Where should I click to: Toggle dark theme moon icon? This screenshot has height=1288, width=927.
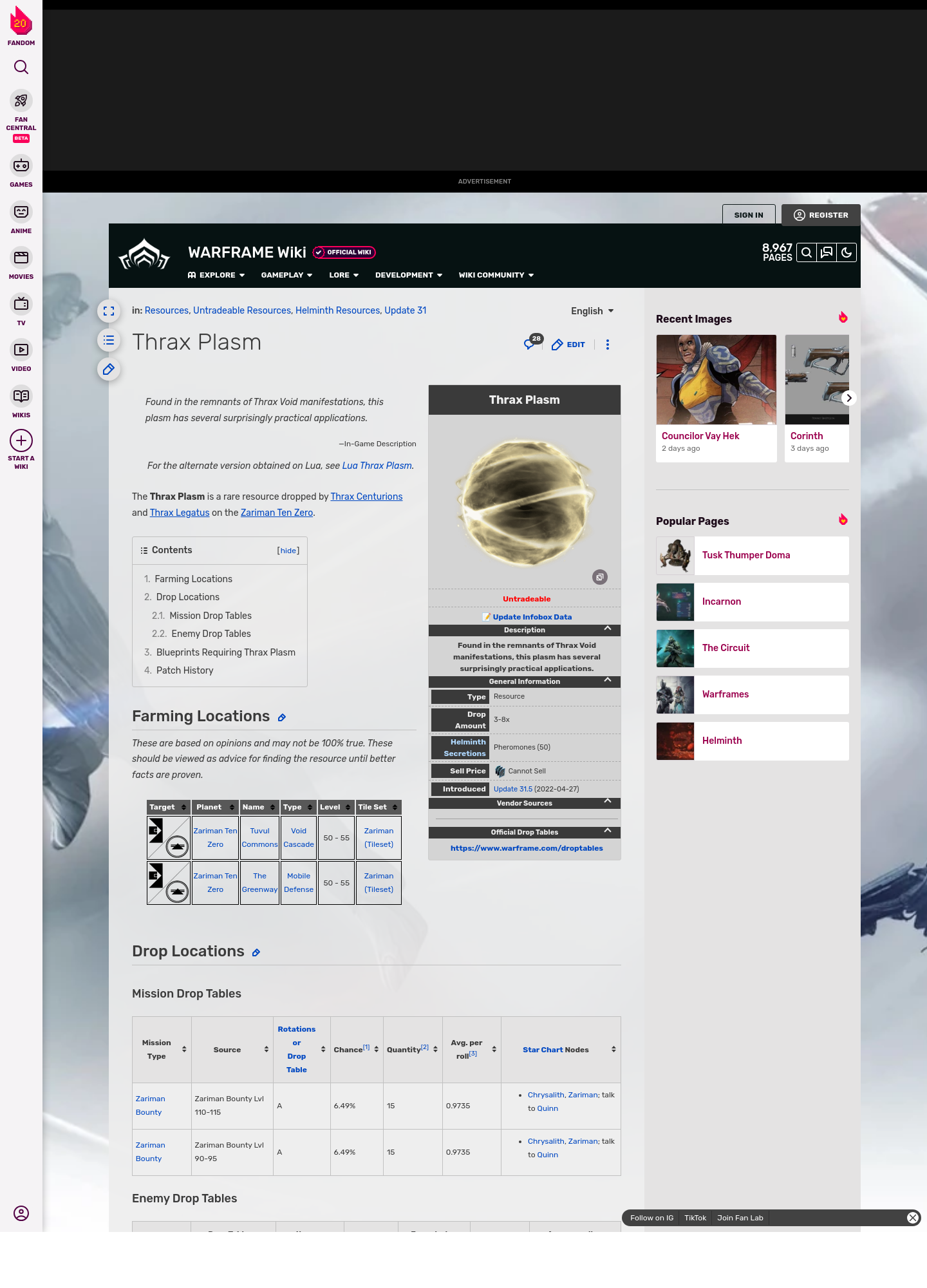[847, 252]
